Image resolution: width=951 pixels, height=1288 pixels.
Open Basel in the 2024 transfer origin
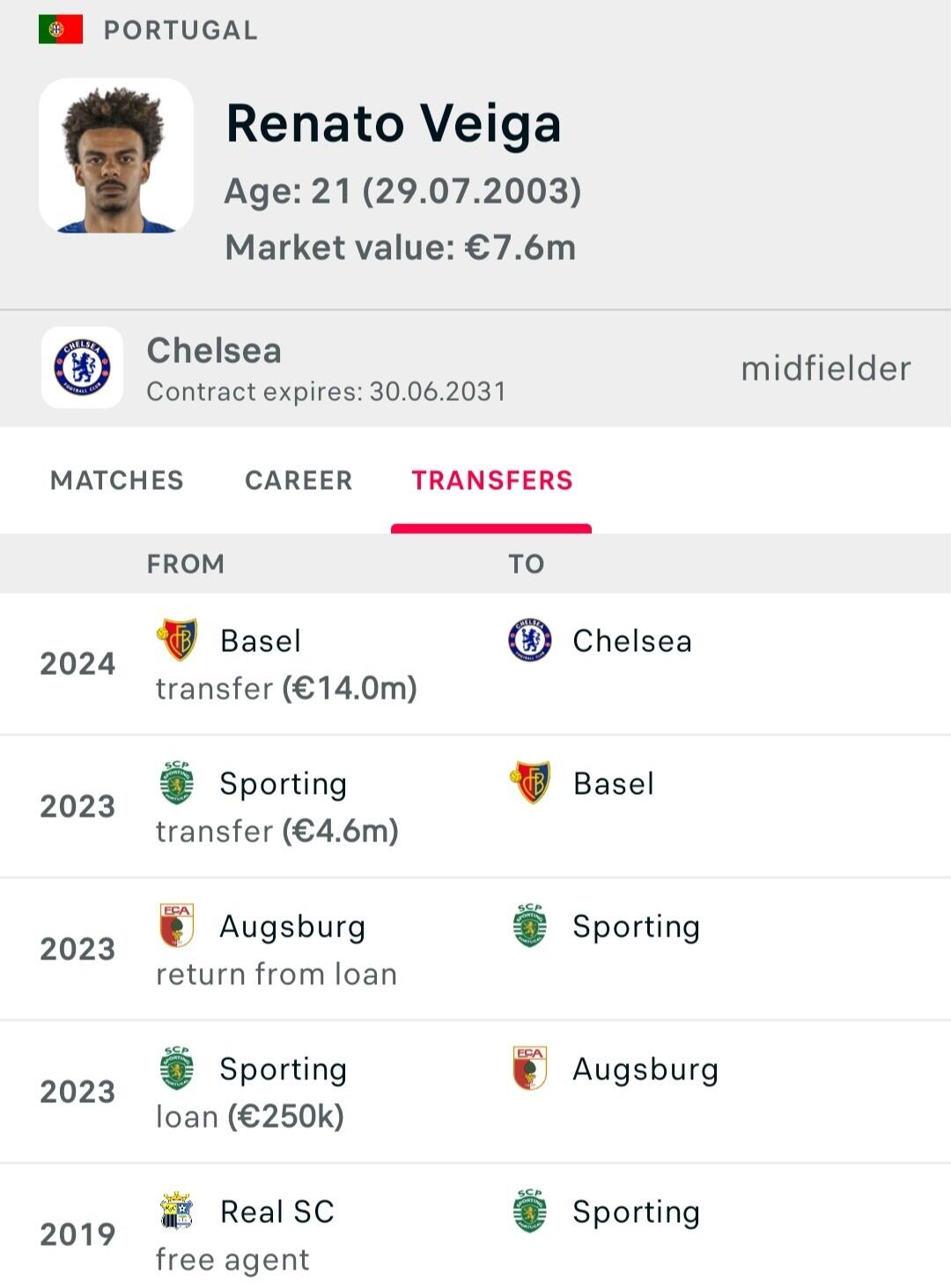pos(261,640)
